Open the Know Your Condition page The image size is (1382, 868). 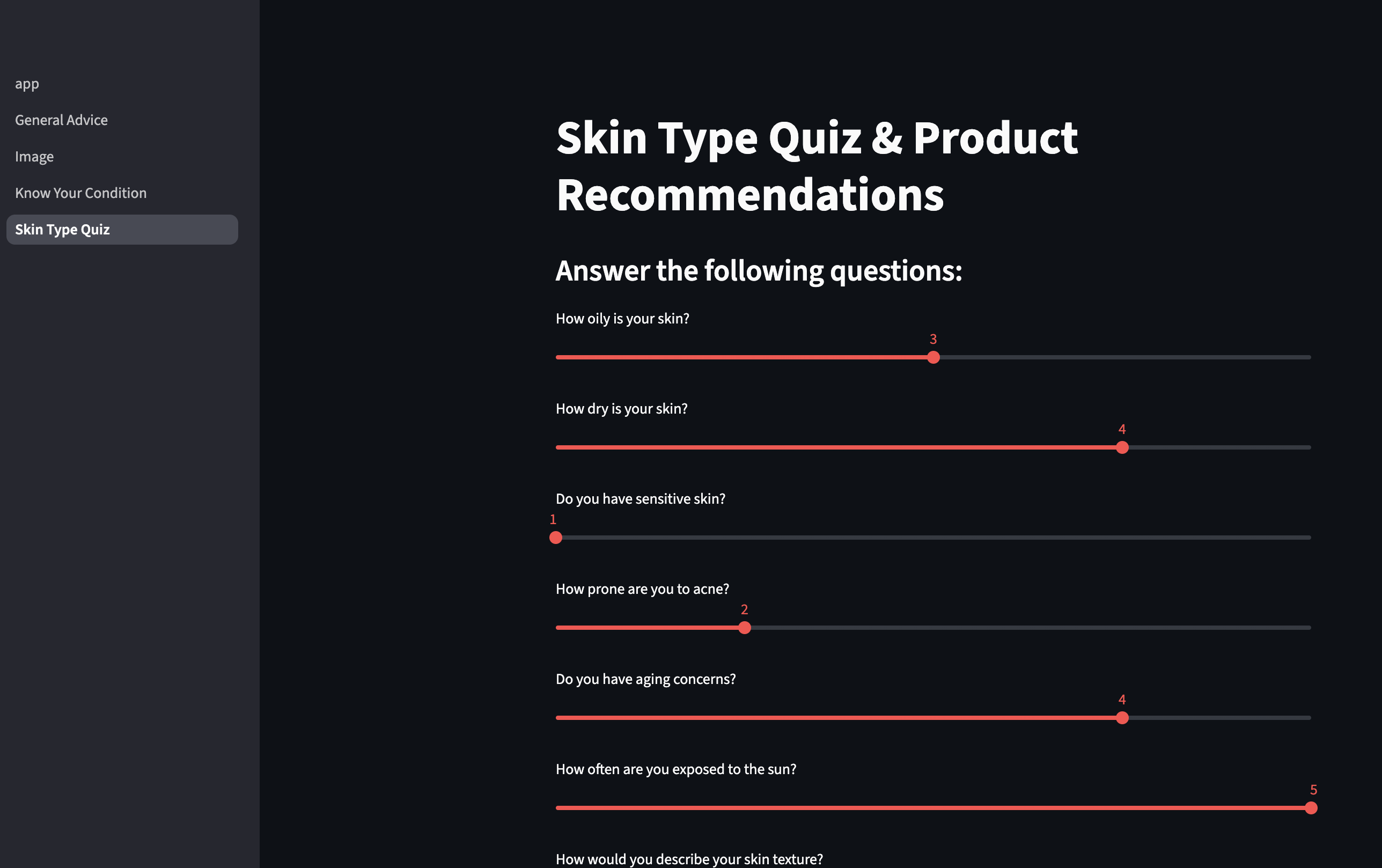pyautogui.click(x=80, y=193)
